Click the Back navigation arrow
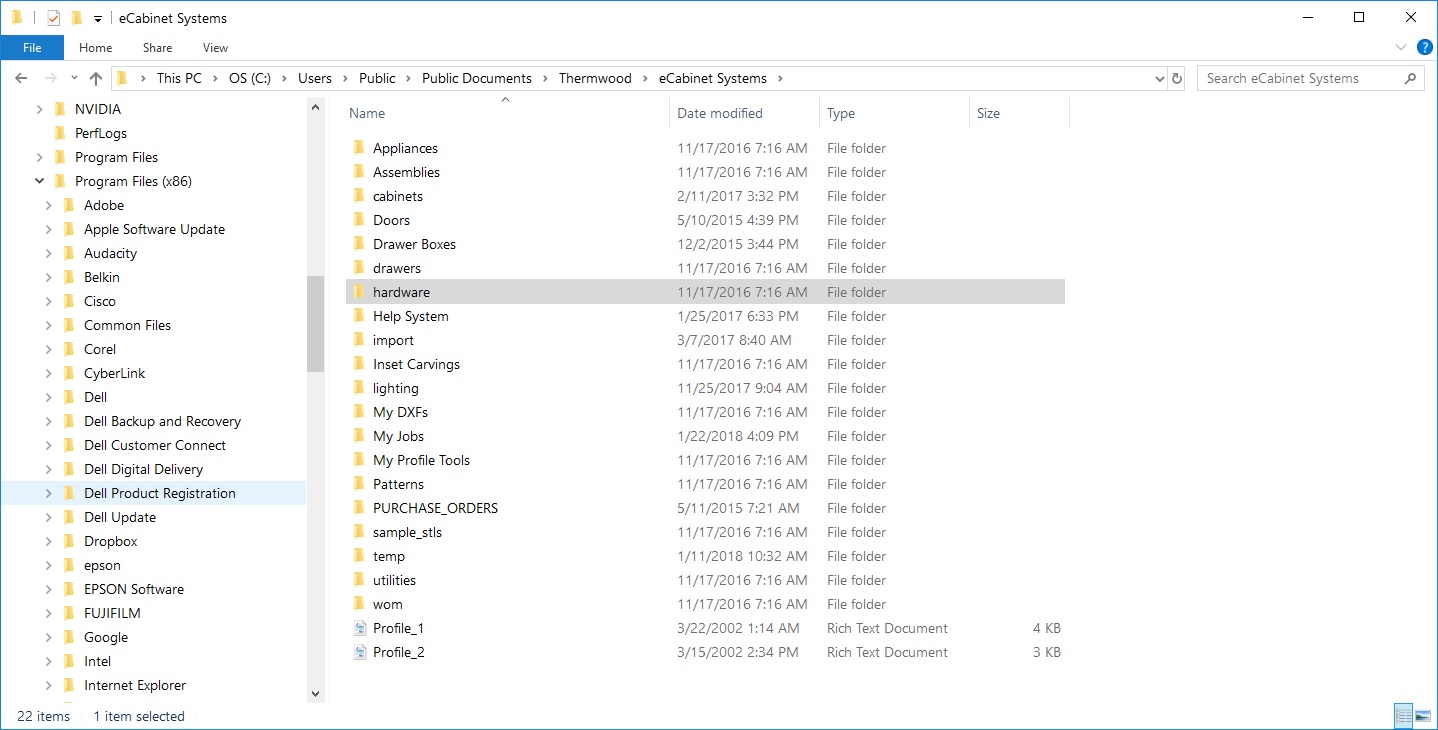 (21, 78)
